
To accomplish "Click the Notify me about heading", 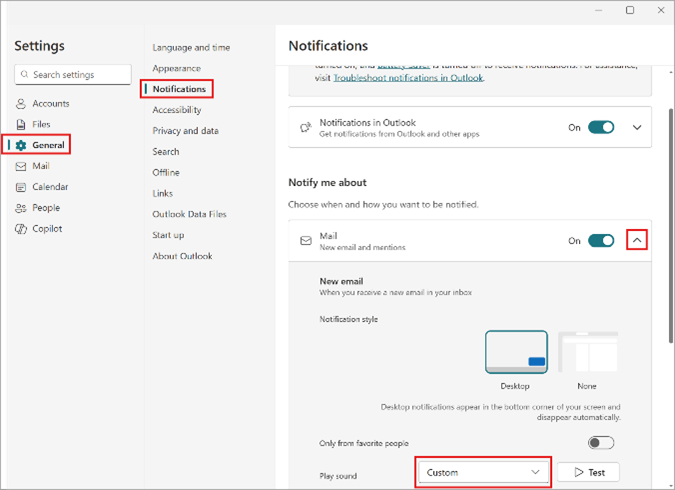I will (x=328, y=183).
